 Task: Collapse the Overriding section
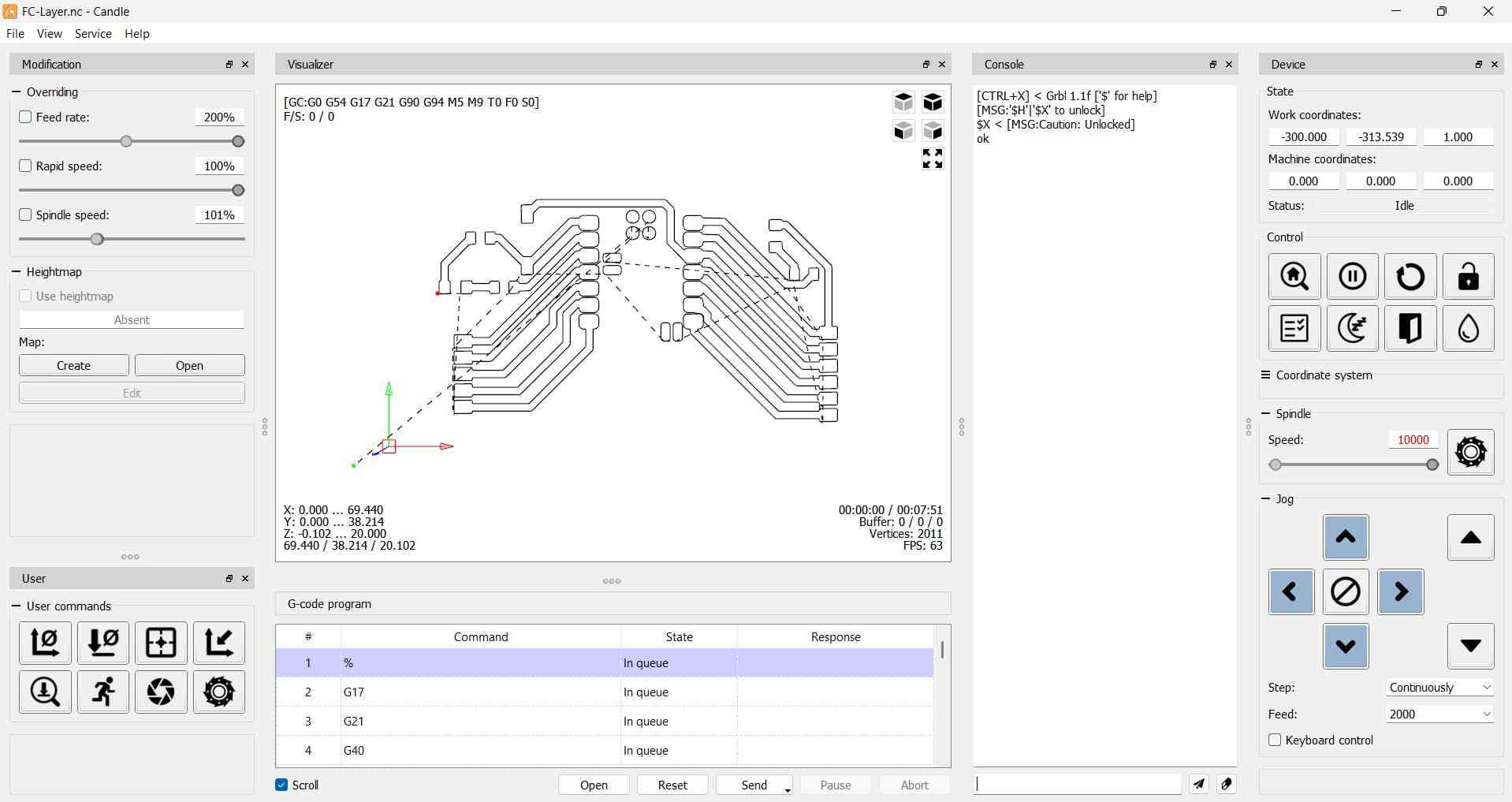tap(16, 91)
